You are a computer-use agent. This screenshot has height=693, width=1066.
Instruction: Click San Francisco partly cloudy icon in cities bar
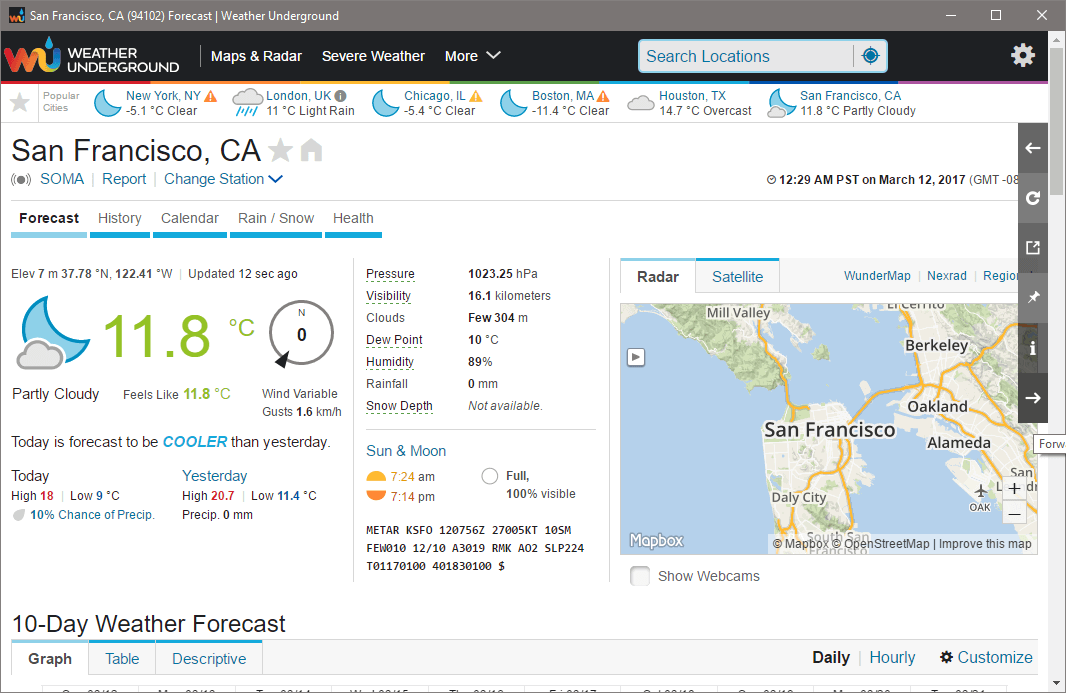[781, 103]
